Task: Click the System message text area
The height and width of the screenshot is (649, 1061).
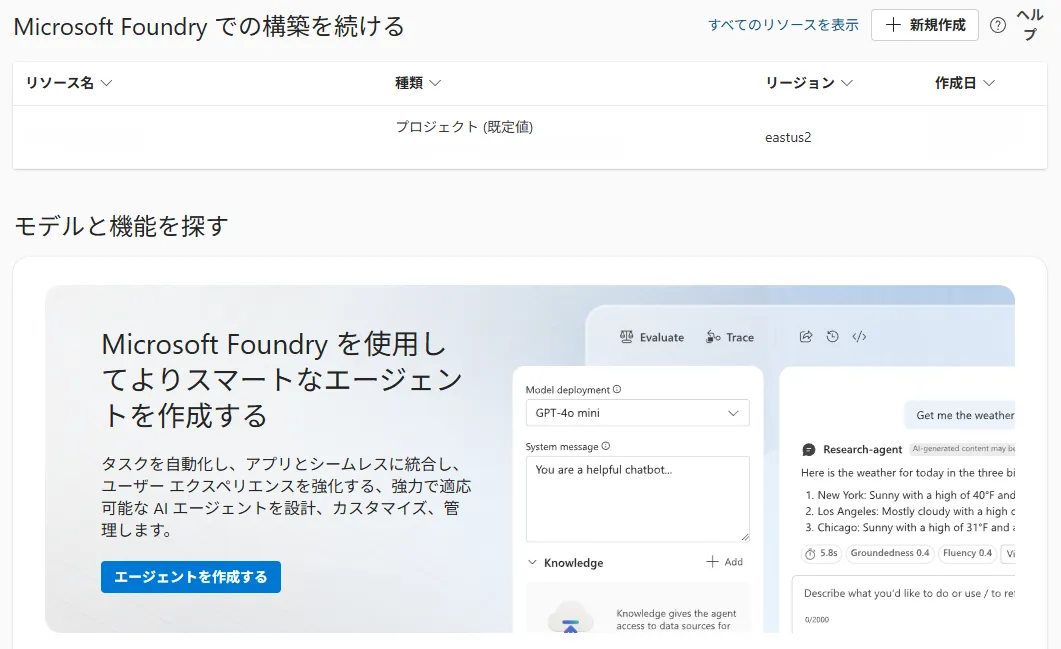Action: [637, 499]
